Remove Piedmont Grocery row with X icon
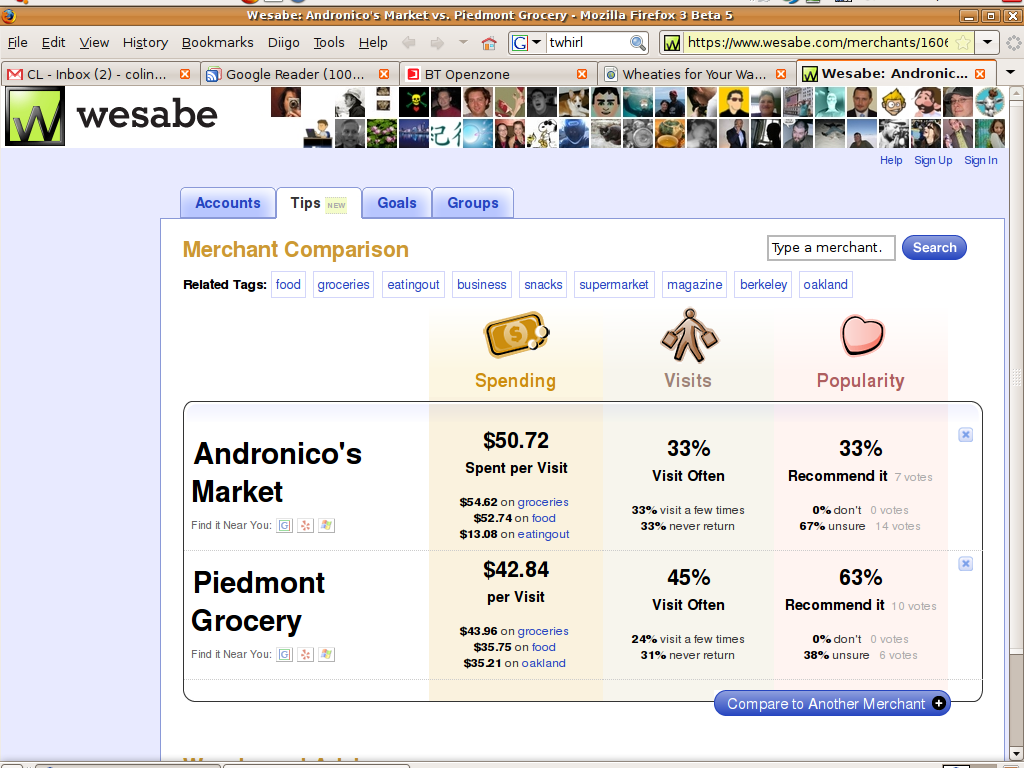 (x=965, y=564)
